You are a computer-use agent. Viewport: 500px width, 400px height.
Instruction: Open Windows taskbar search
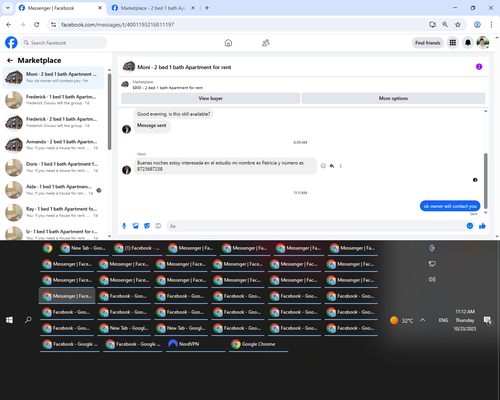(28, 320)
